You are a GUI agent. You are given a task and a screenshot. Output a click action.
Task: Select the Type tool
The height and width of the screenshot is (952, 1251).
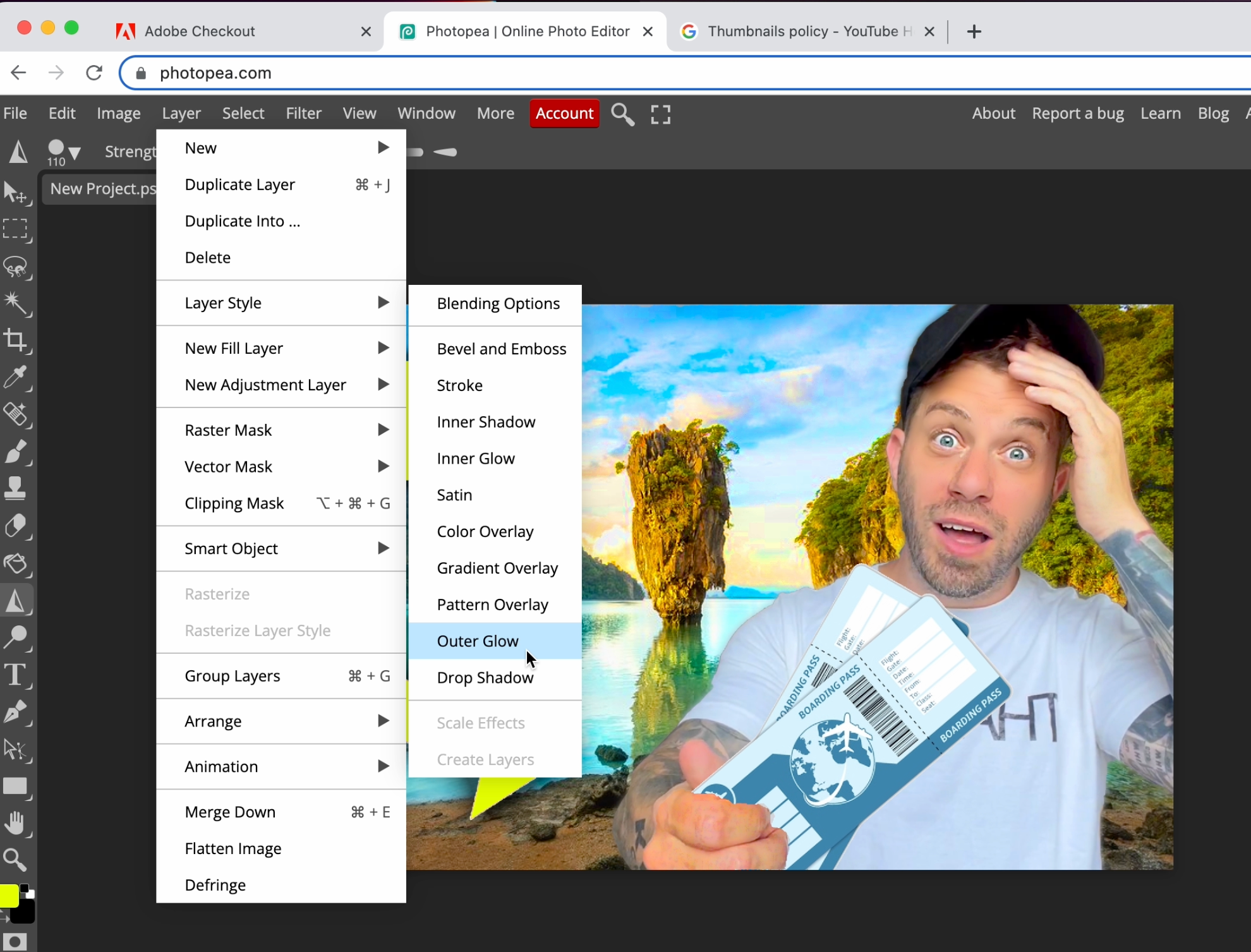pos(15,675)
